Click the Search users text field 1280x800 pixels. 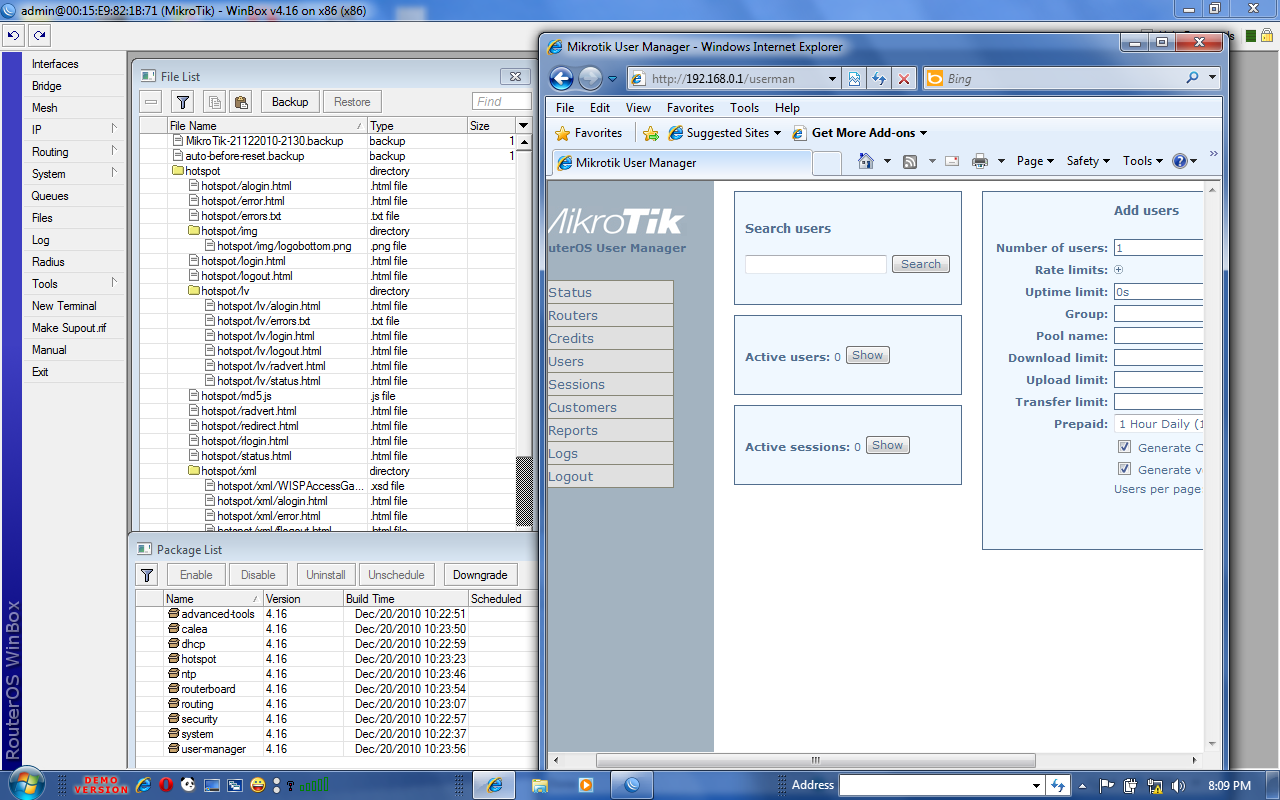(816, 264)
